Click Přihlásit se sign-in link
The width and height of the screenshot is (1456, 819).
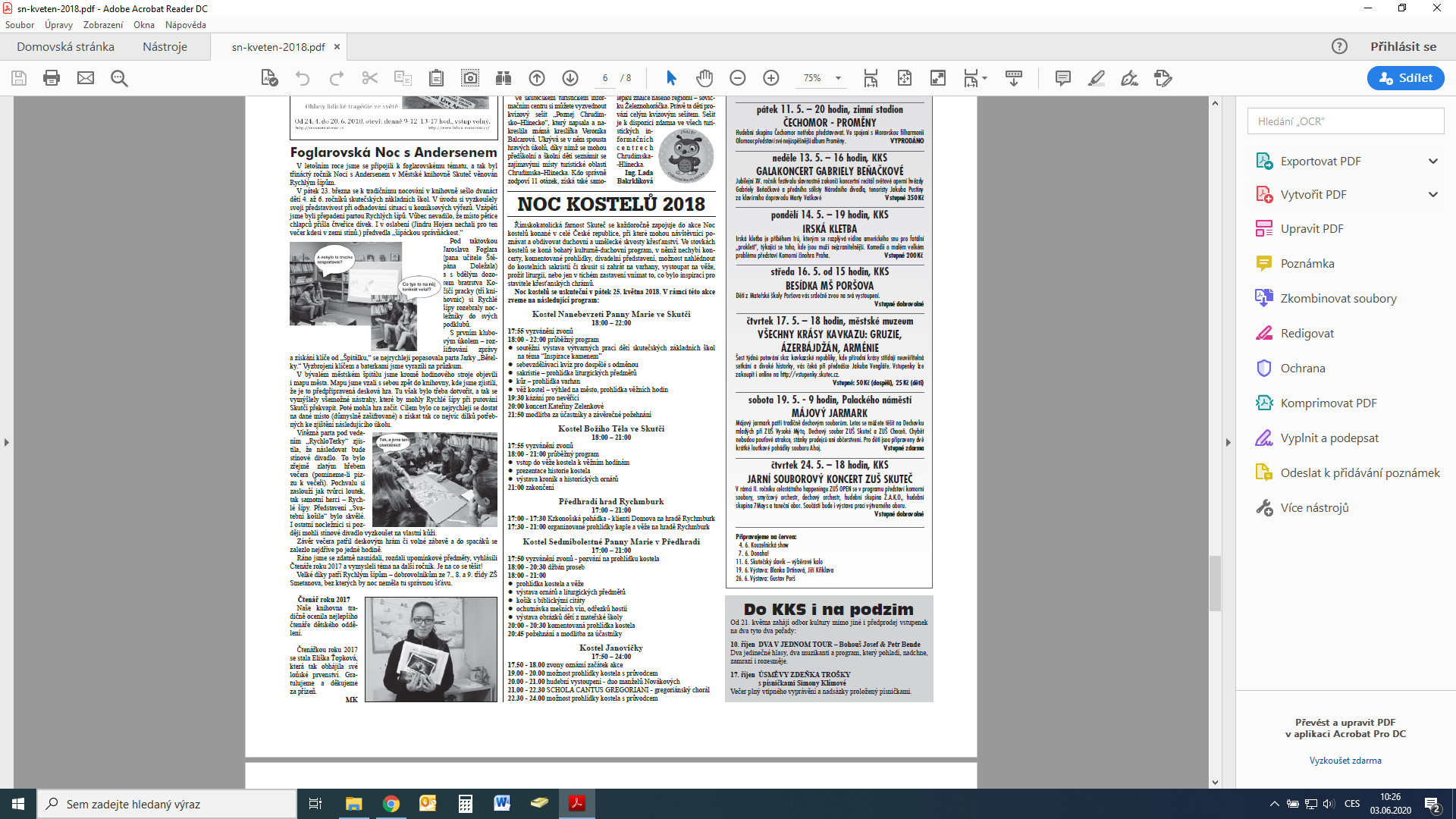[1403, 46]
